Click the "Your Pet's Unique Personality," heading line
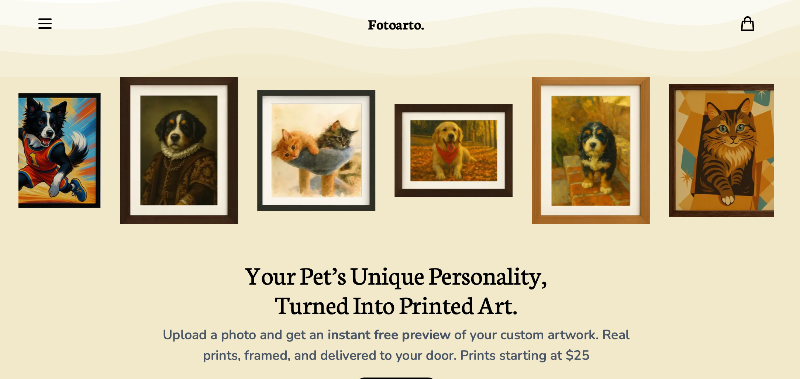The height and width of the screenshot is (379, 800). [396, 276]
